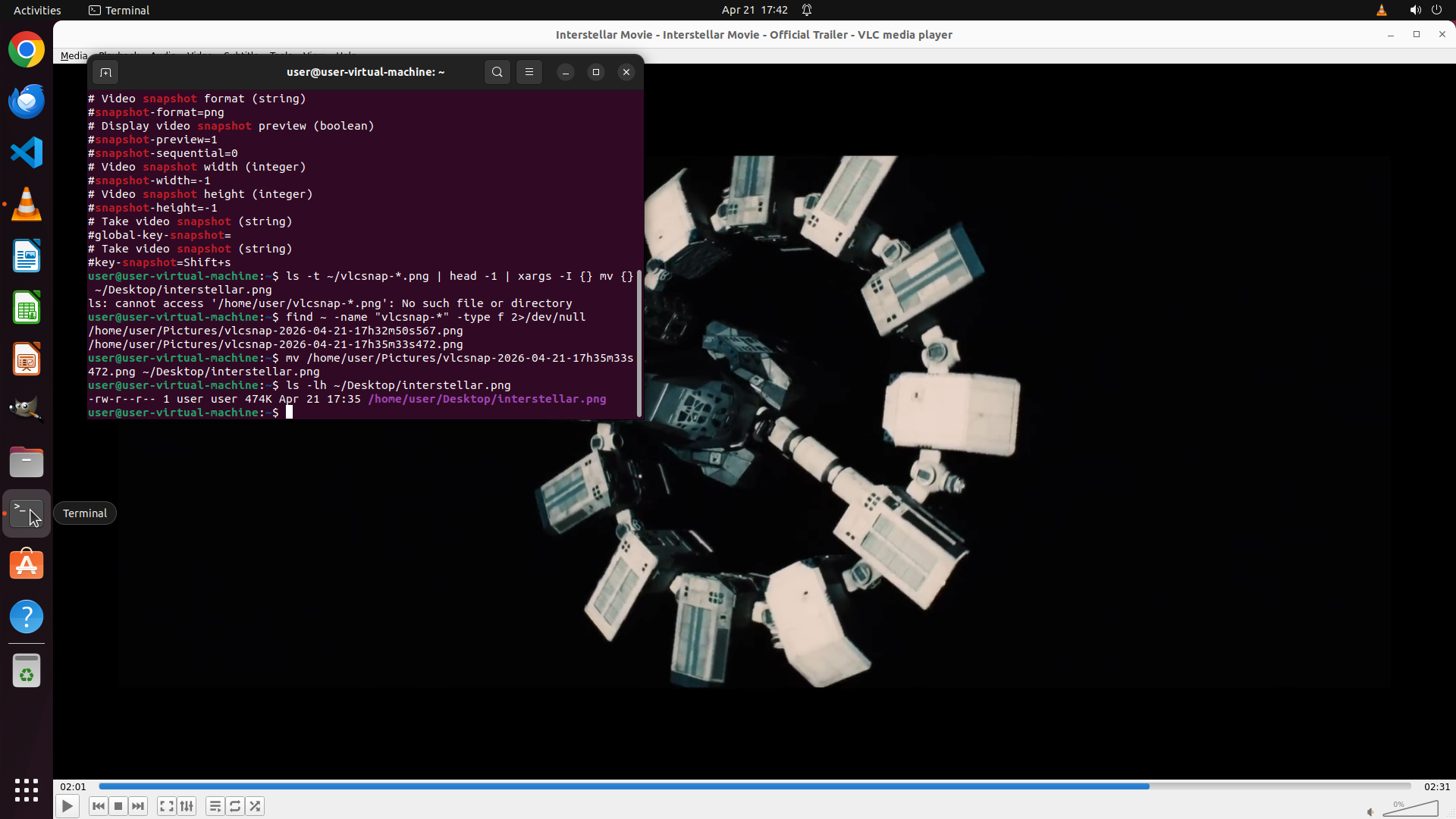Toggle VLC fullscreen mode

[167, 806]
